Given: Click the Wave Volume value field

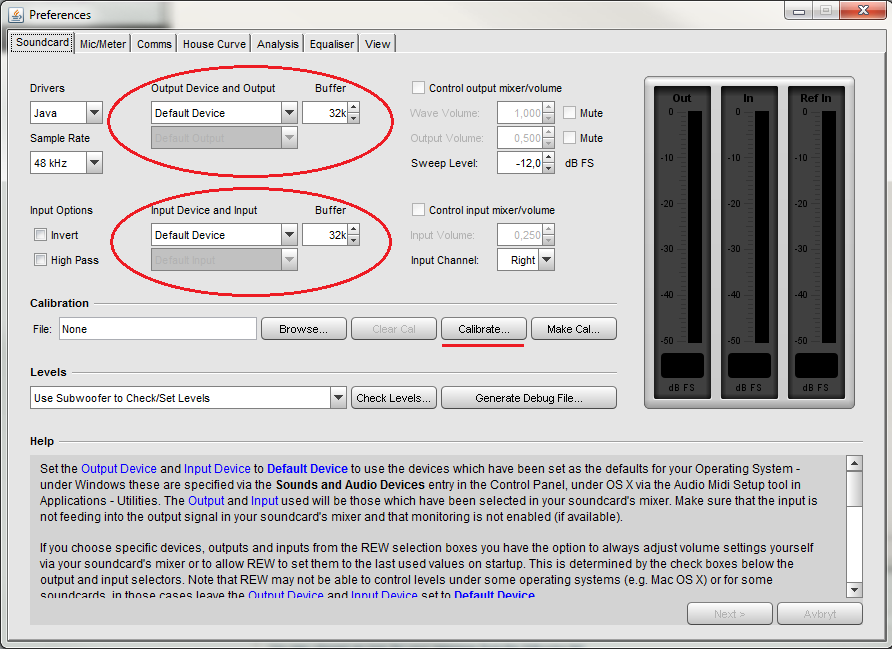Looking at the screenshot, I should (520, 113).
